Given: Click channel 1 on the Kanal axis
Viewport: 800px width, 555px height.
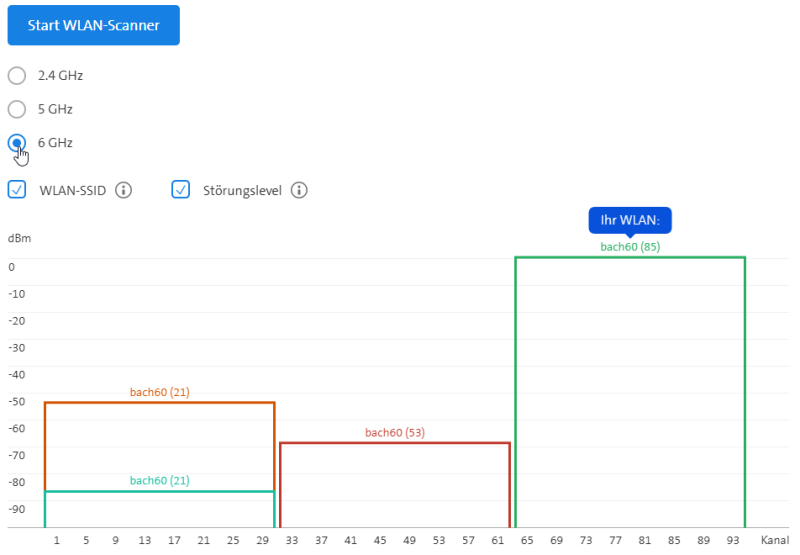Looking at the screenshot, I should tap(57, 540).
